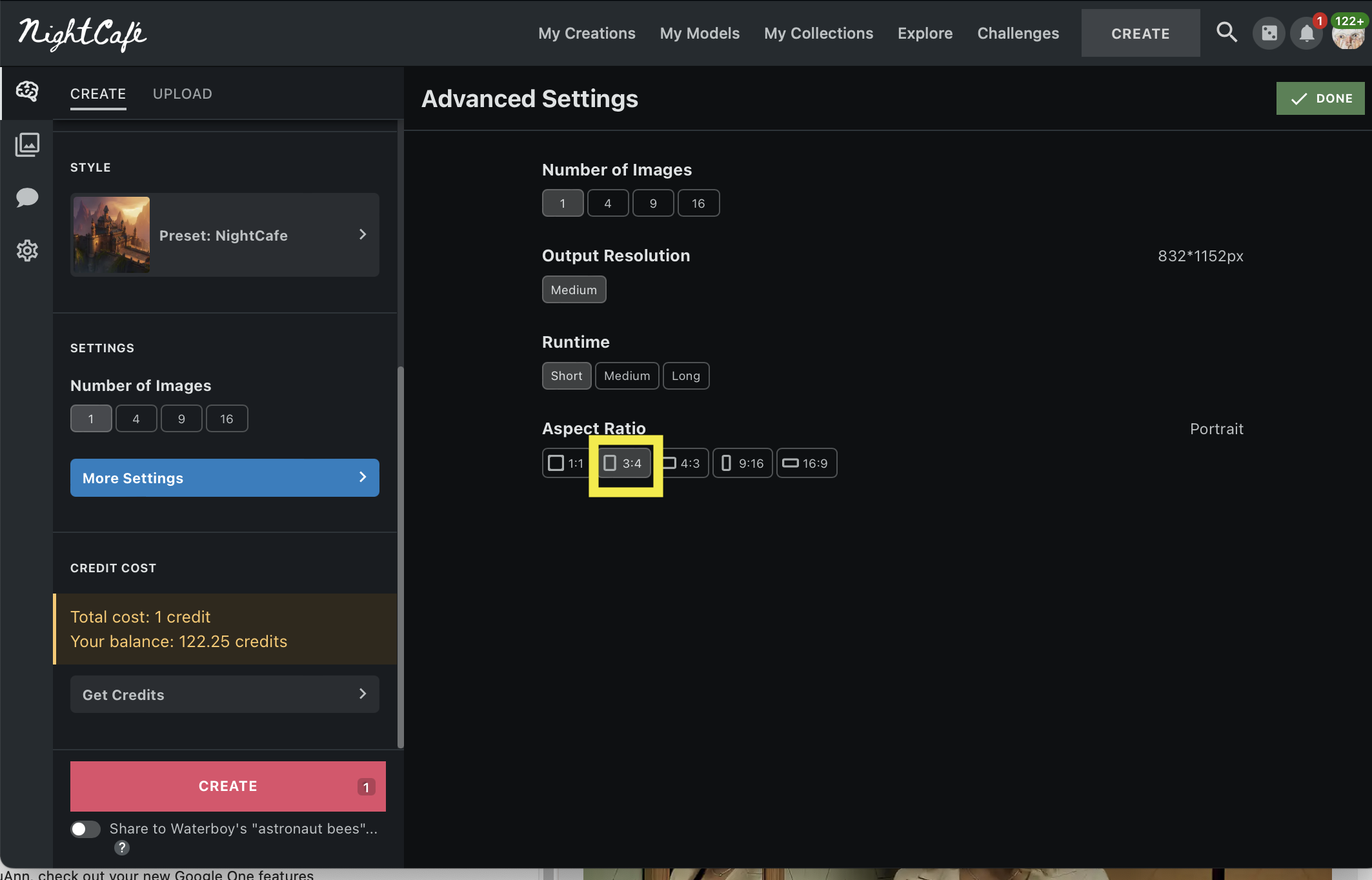Select the brain create sidebar icon

coord(27,91)
